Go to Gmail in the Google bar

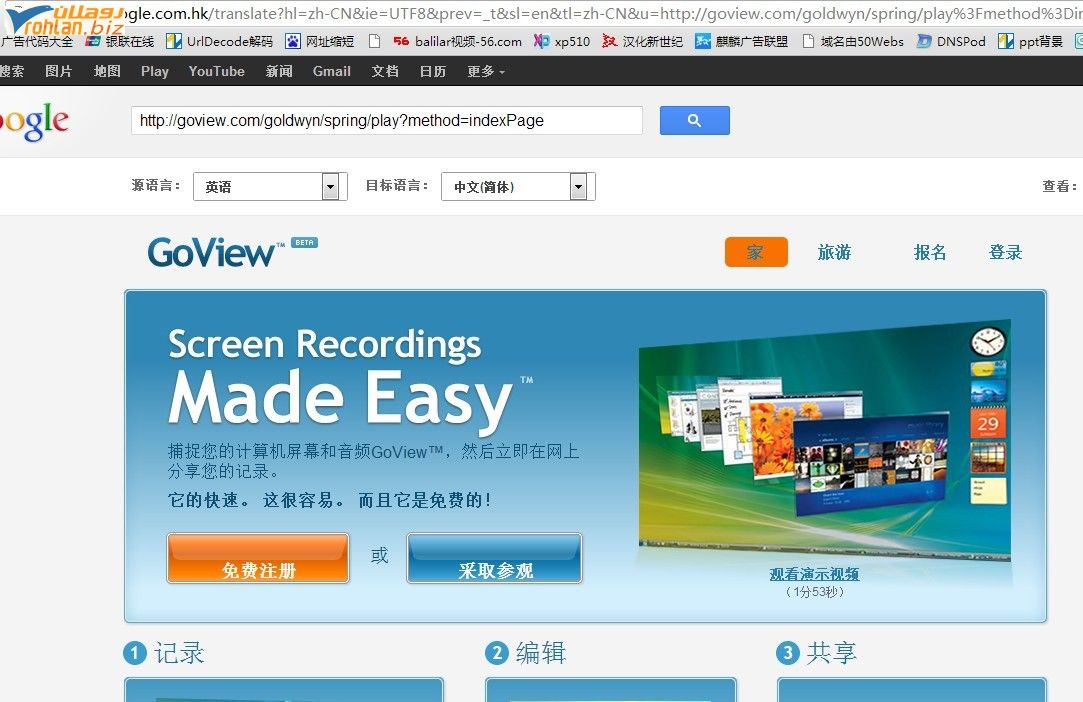point(332,71)
